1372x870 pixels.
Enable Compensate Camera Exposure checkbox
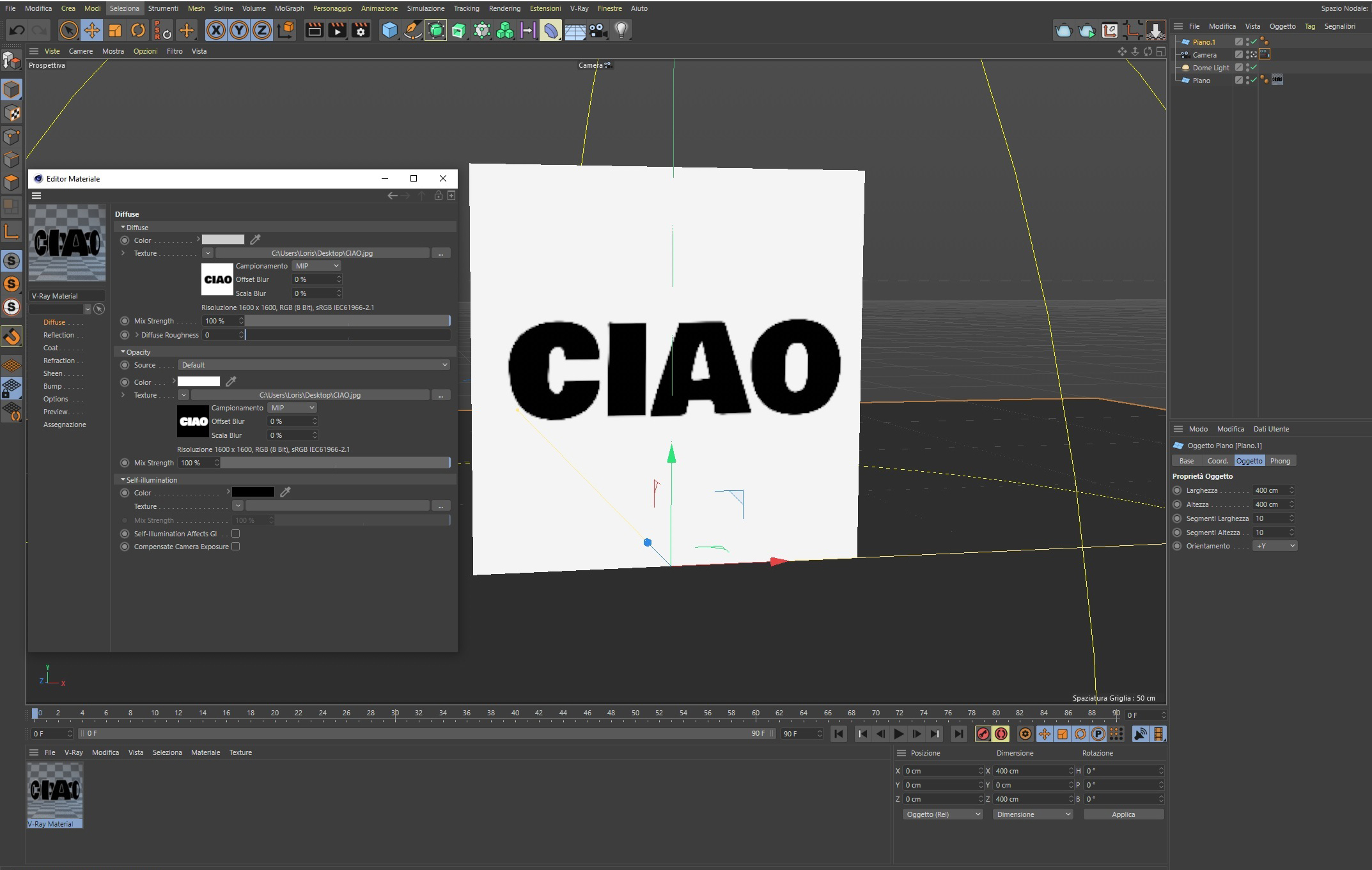point(236,547)
